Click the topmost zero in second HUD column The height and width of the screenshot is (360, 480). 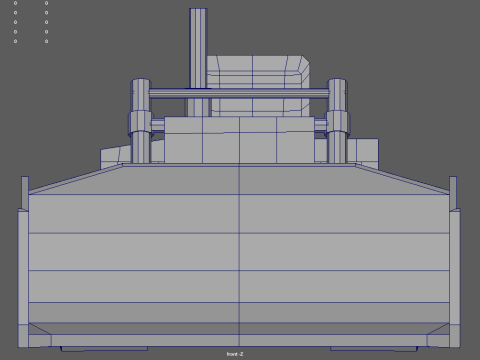pos(46,3)
